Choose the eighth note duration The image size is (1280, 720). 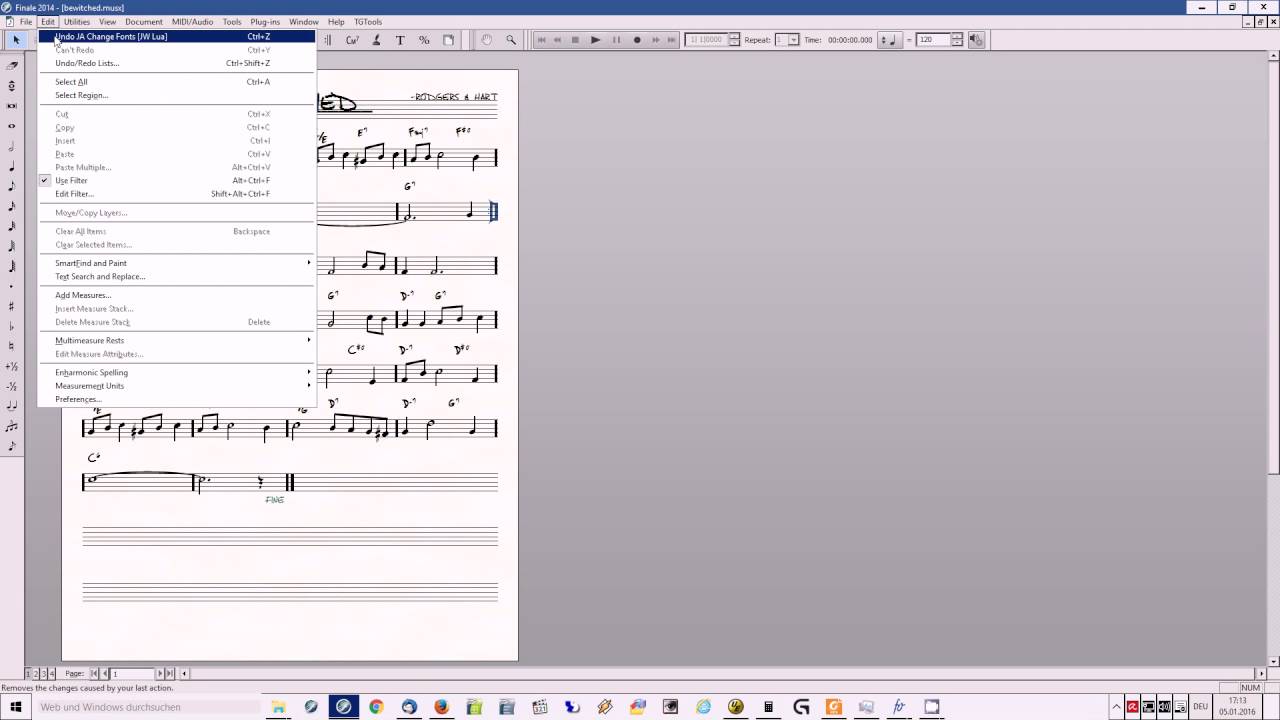(x=11, y=186)
